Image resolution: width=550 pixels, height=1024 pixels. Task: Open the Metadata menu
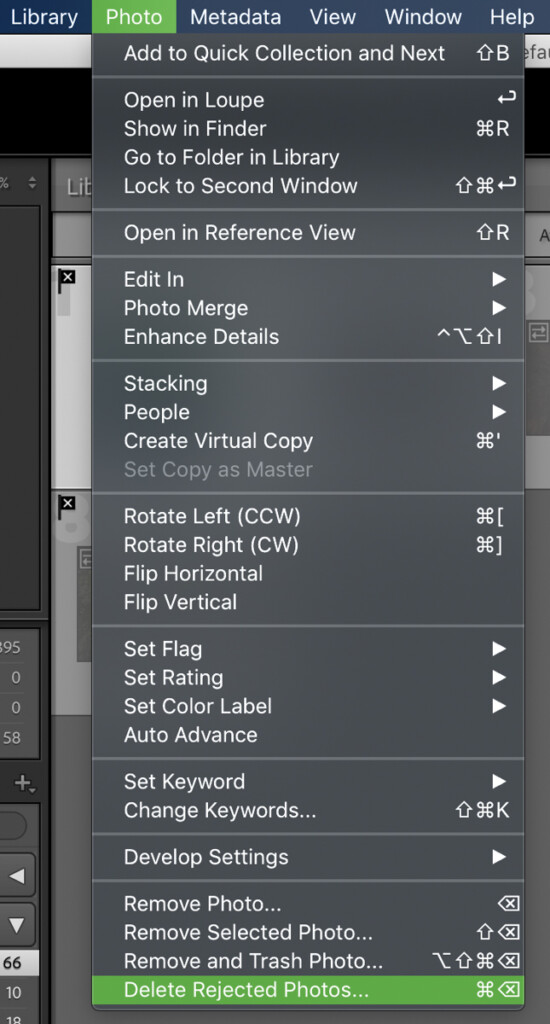pos(236,17)
